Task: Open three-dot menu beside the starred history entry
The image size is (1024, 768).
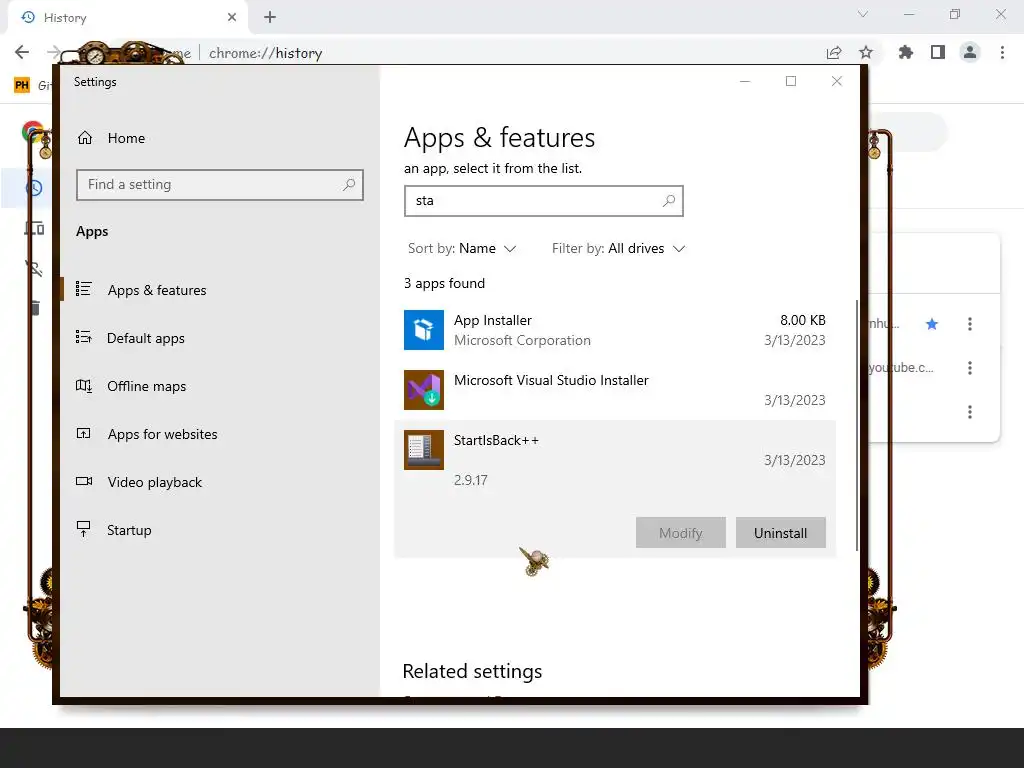Action: pos(970,324)
